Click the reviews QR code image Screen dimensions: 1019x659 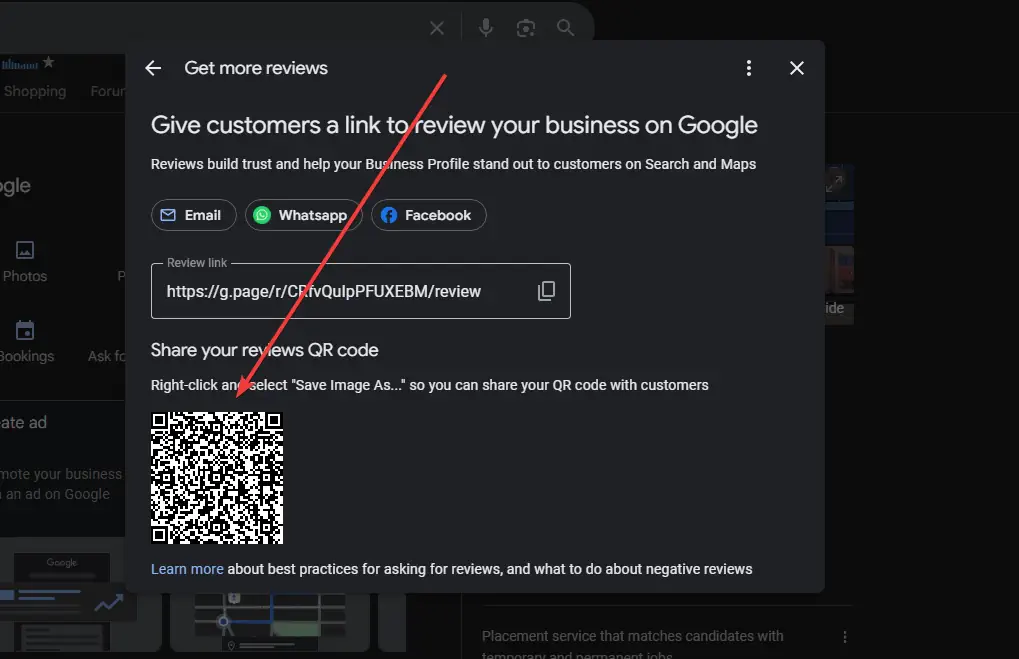click(x=217, y=478)
